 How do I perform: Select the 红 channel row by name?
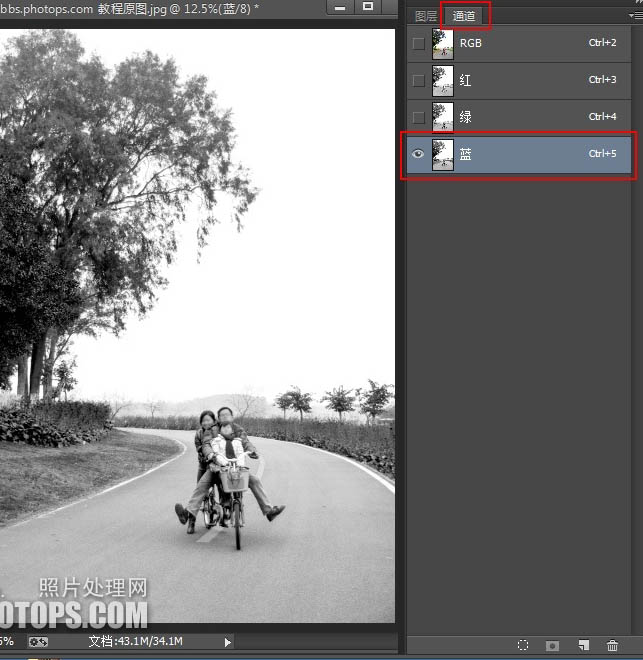click(x=466, y=80)
